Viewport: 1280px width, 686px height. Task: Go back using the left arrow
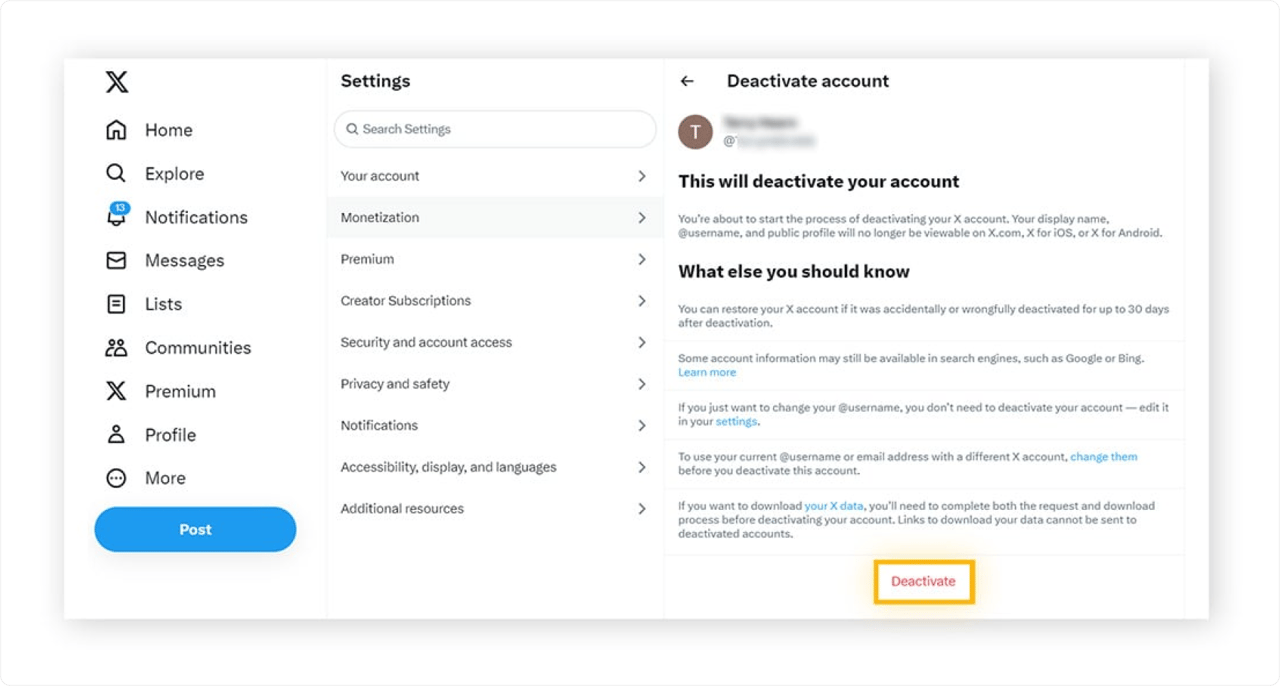tap(687, 82)
